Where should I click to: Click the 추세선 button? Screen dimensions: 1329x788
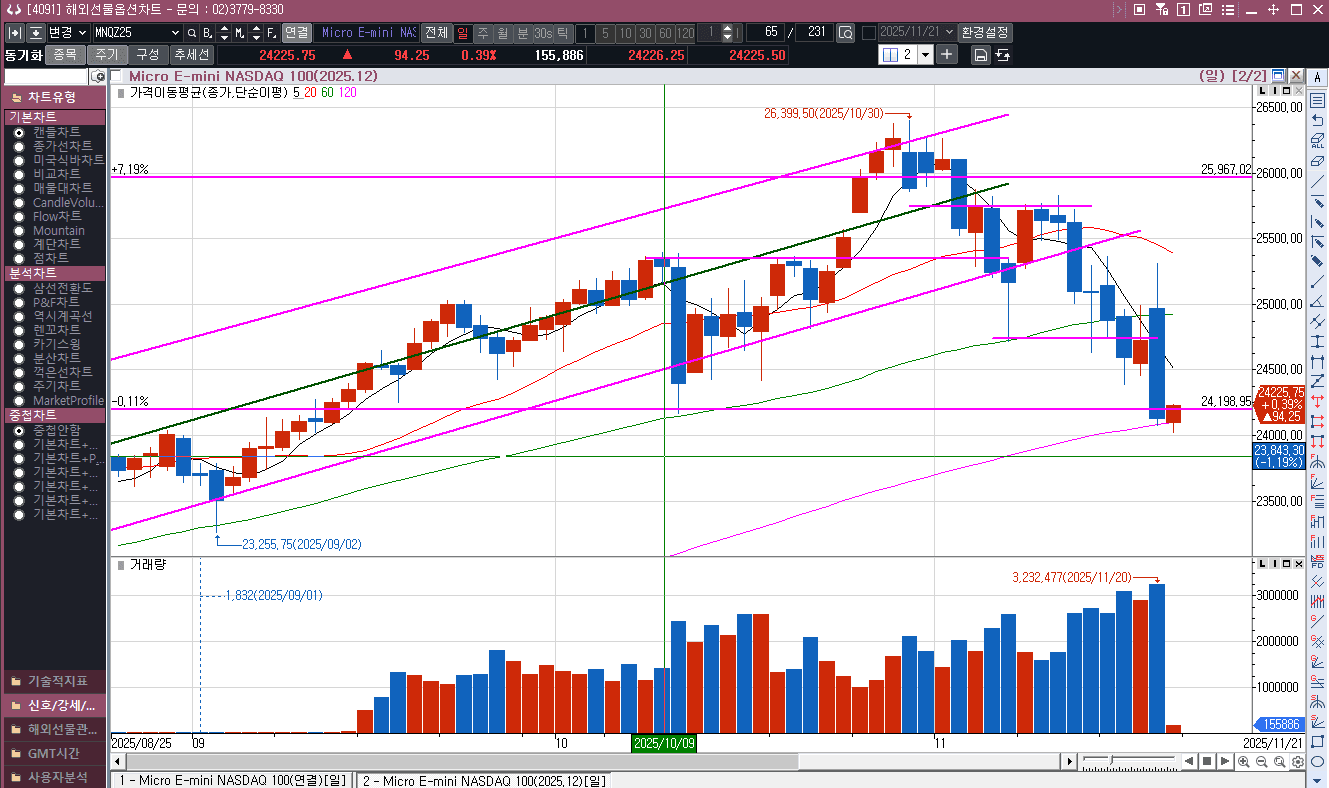190,55
